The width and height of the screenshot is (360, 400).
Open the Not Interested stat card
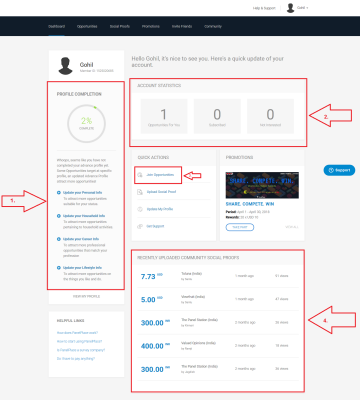[270, 116]
